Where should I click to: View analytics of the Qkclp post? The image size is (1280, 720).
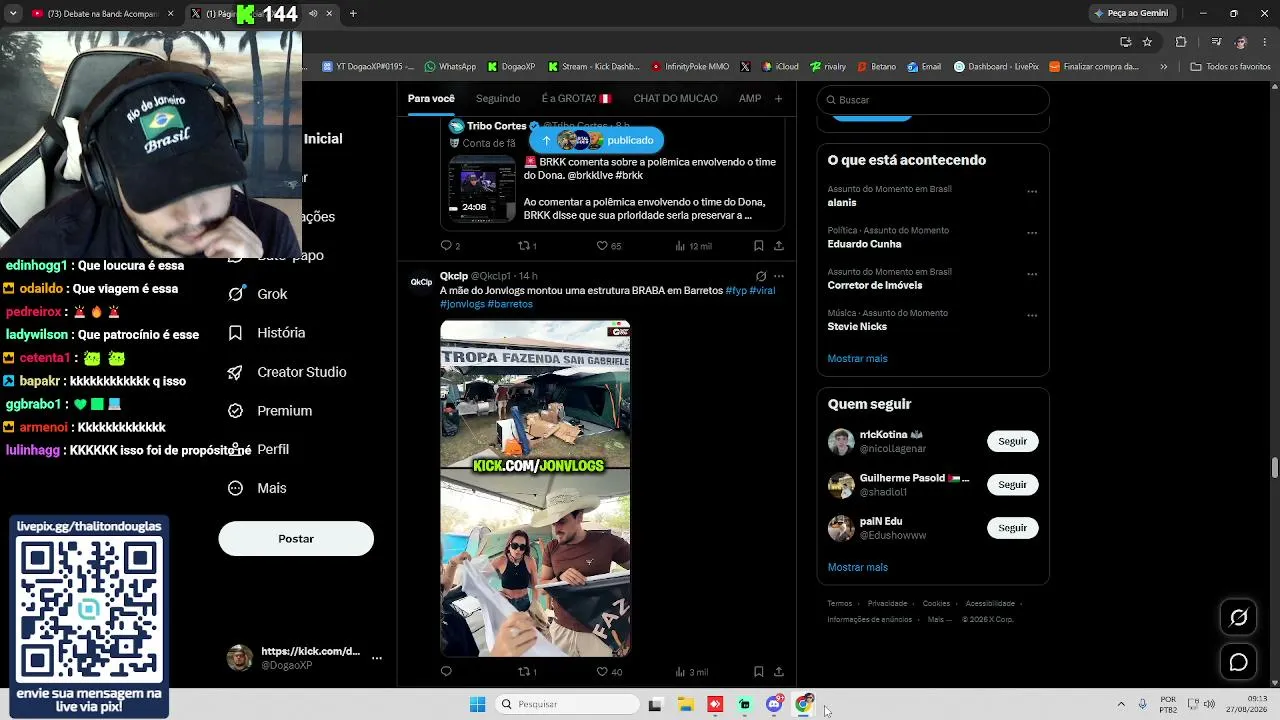coord(691,672)
